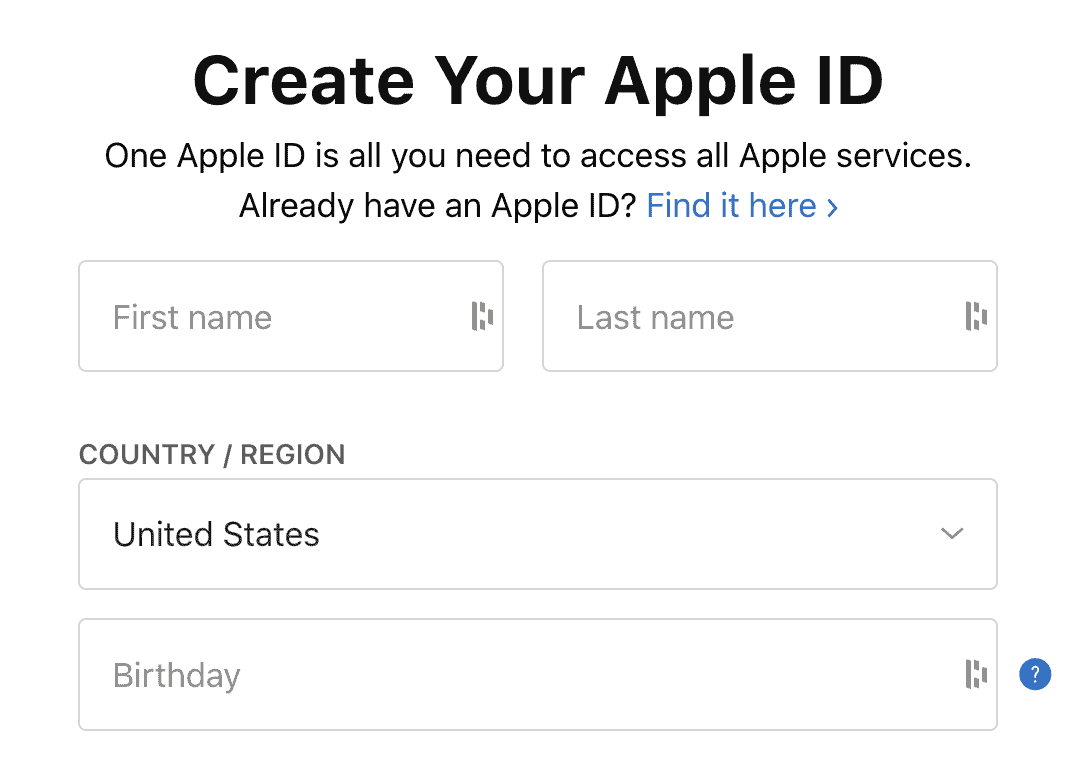Click the "United States" selected value text
1078x776 pixels.
216,535
